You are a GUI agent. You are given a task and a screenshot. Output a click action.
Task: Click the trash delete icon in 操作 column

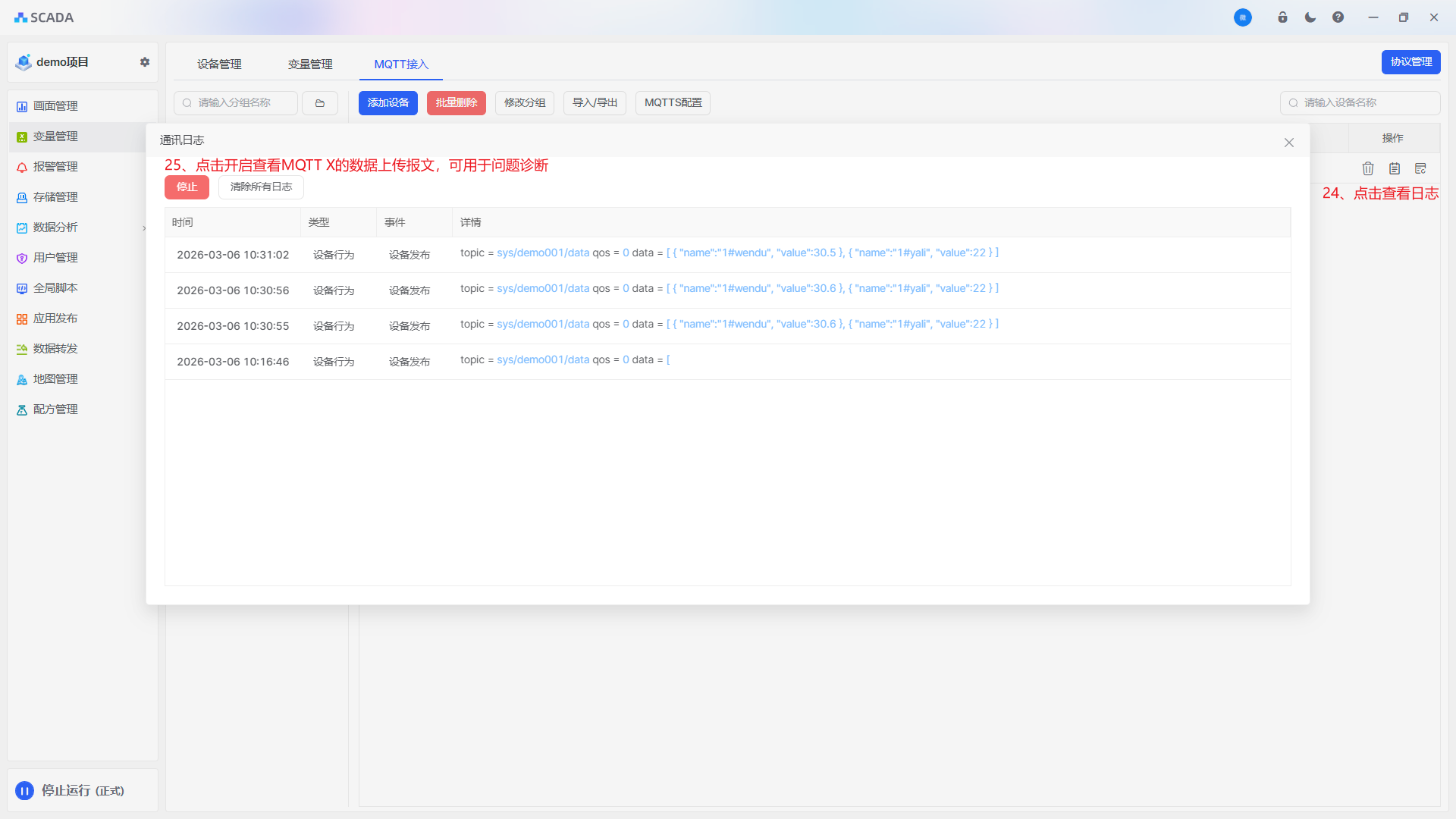coord(1368,168)
